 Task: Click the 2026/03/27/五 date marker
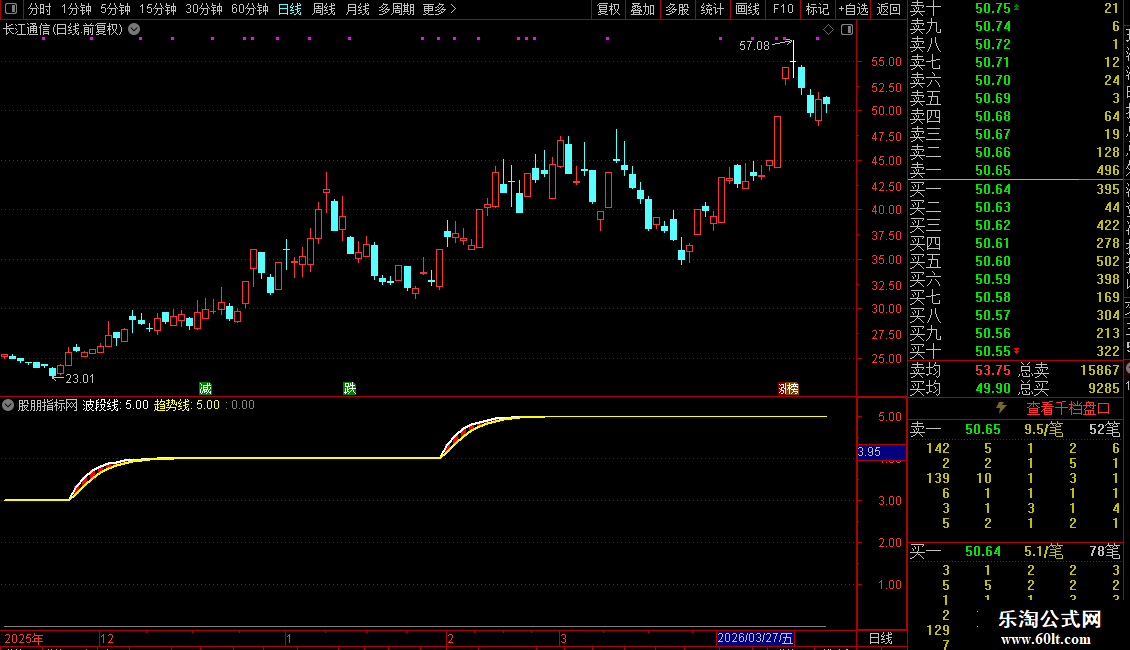[x=755, y=638]
